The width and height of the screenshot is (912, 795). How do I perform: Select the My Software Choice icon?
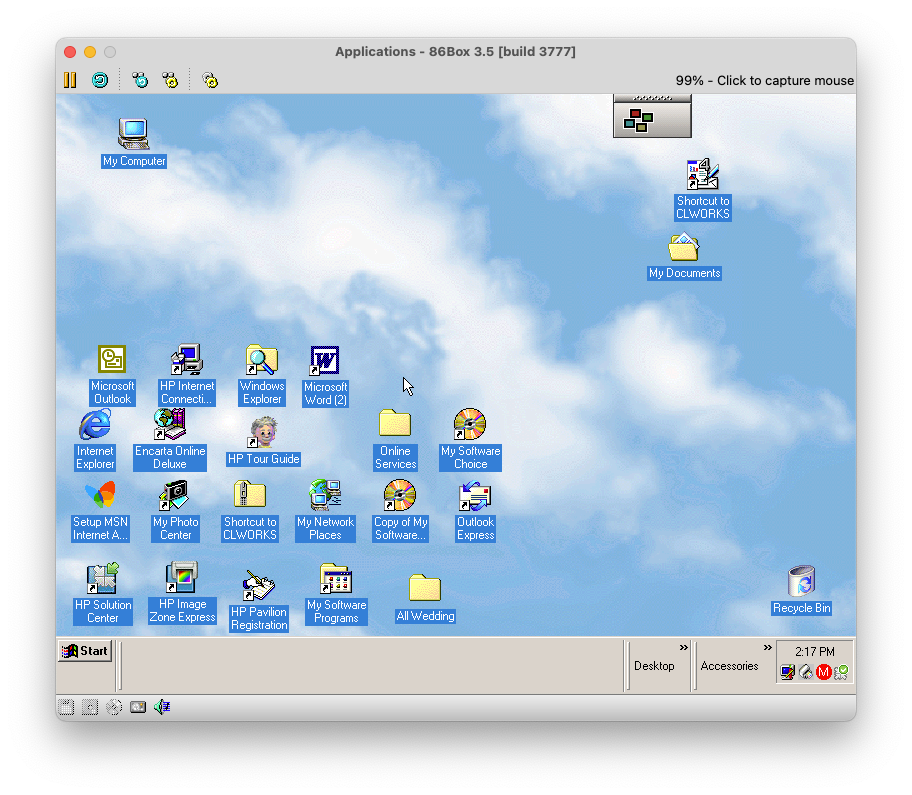coord(470,440)
